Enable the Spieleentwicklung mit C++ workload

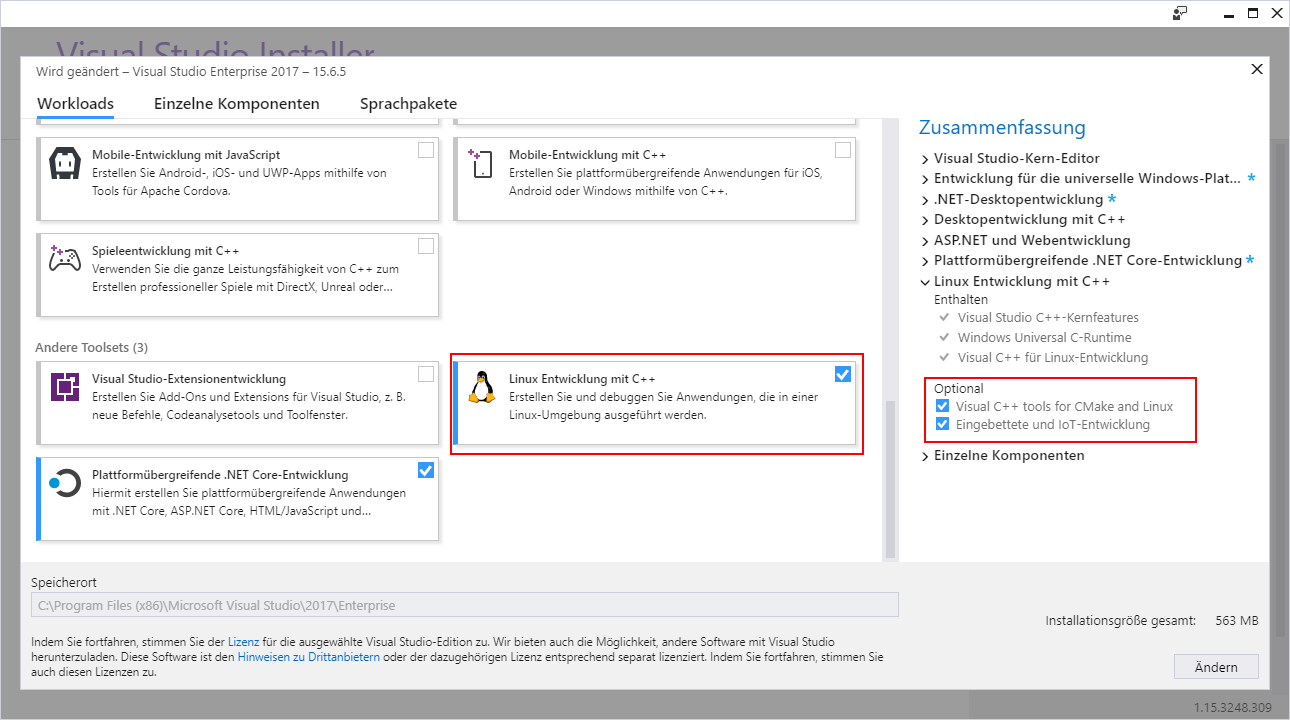[x=426, y=245]
